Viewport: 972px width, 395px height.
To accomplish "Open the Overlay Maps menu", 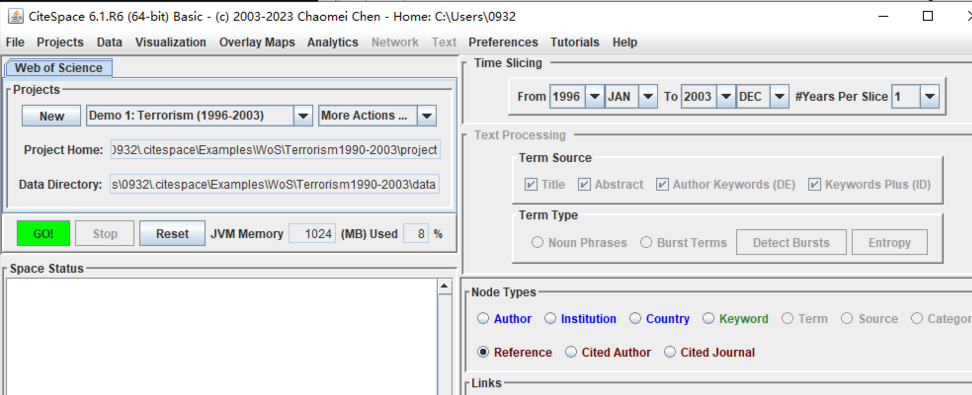I will (x=257, y=42).
